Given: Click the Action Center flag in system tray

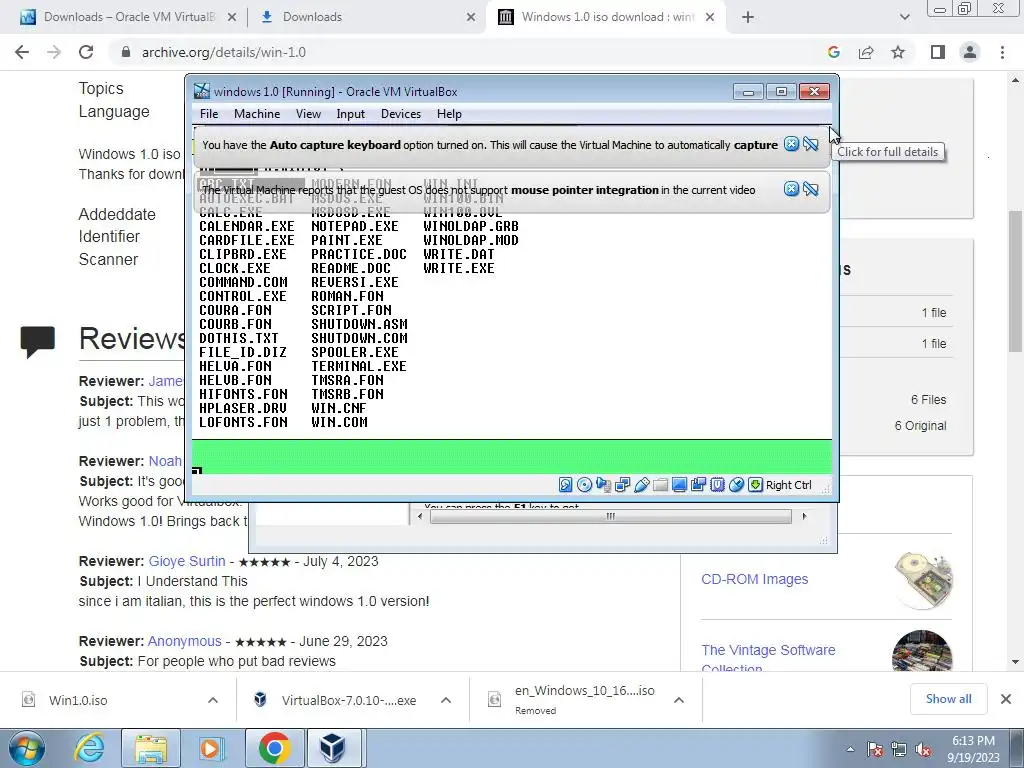Looking at the screenshot, I should coord(875,749).
